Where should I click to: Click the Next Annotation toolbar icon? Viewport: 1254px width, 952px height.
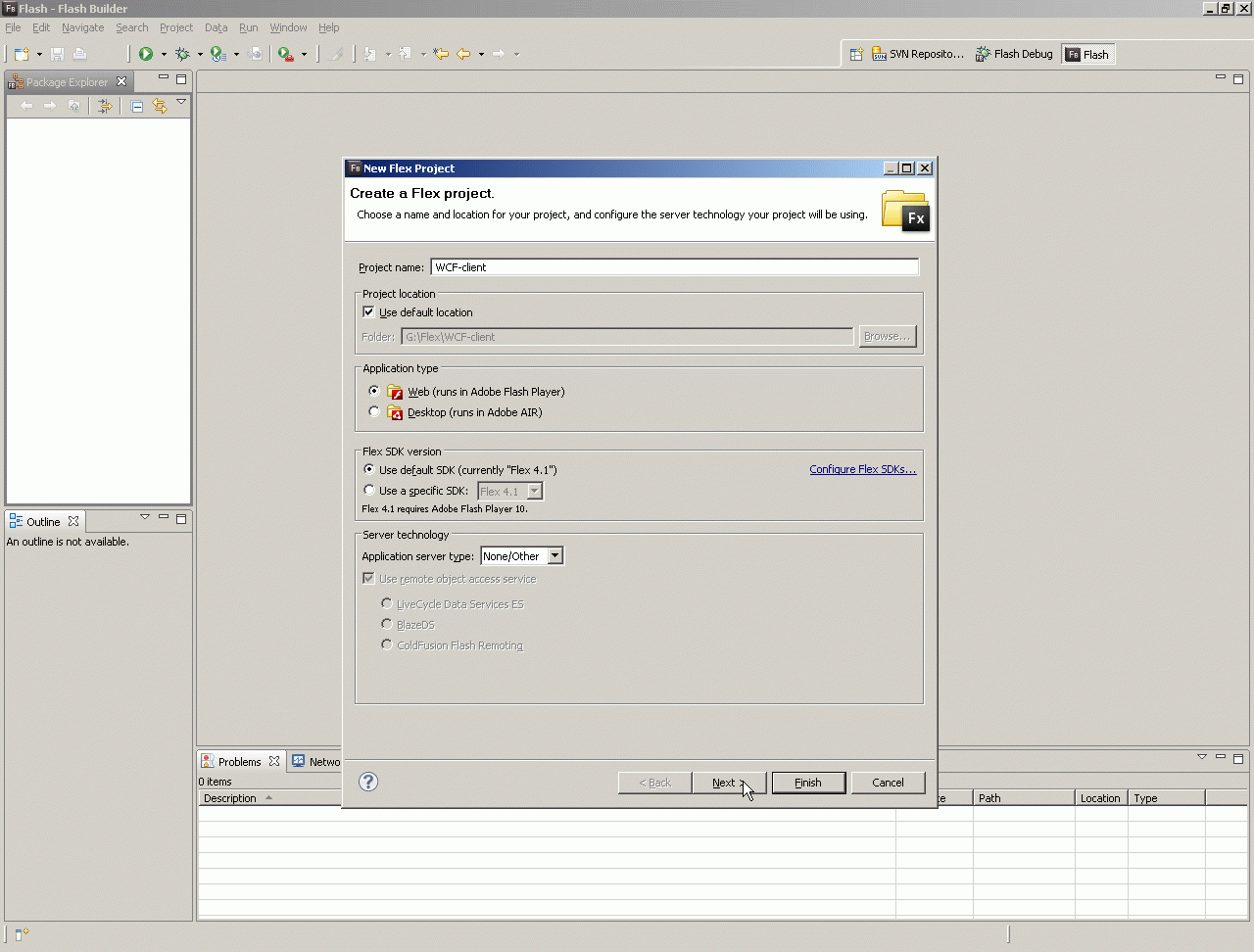(370, 54)
